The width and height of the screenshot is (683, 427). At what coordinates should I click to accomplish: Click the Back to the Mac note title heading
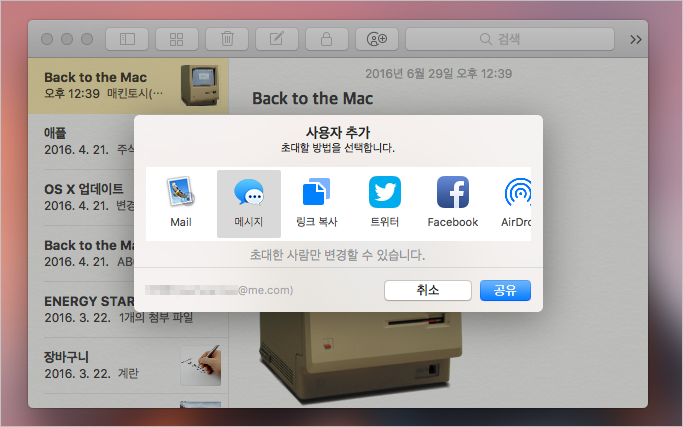[312, 98]
